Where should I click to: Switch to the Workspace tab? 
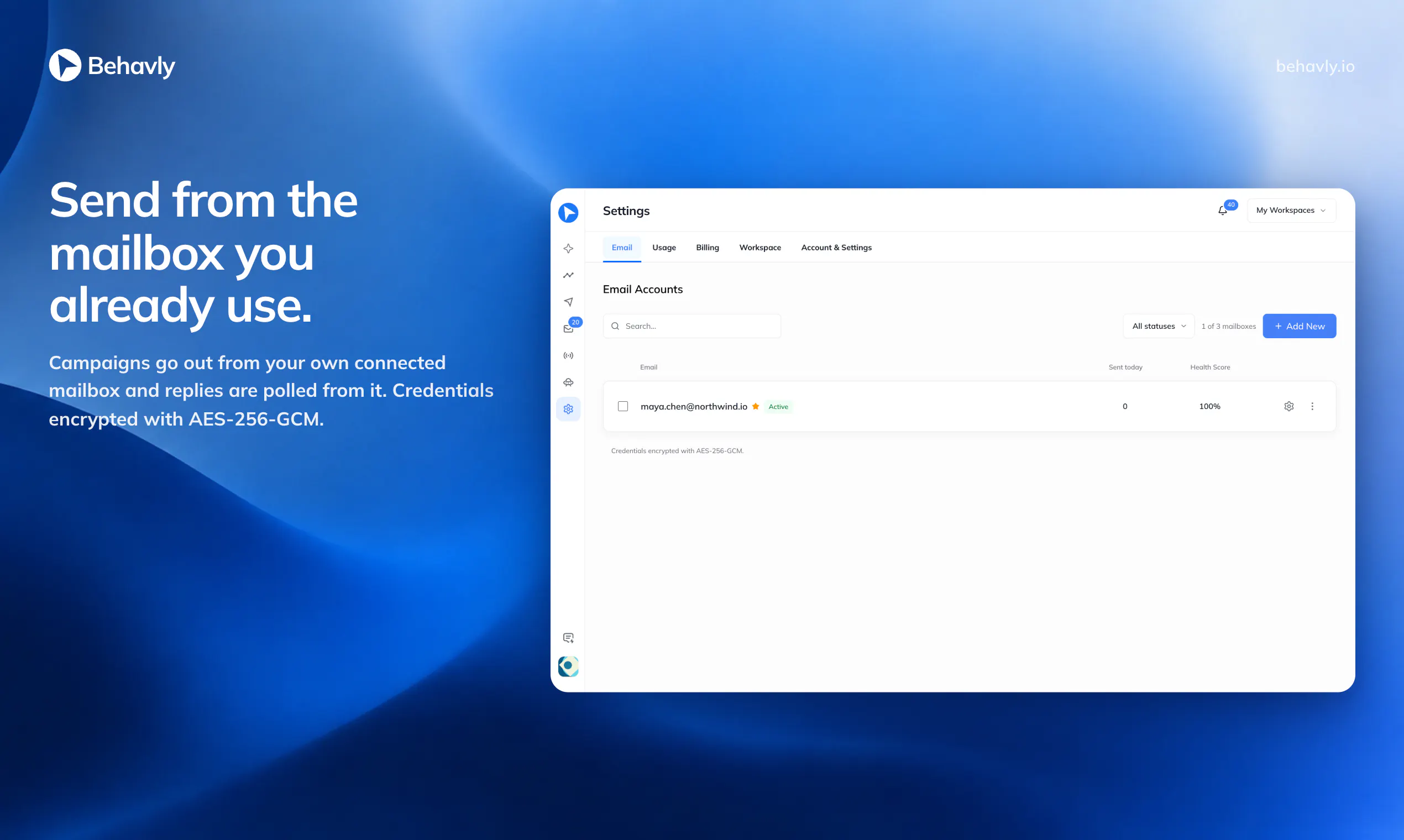(x=759, y=248)
